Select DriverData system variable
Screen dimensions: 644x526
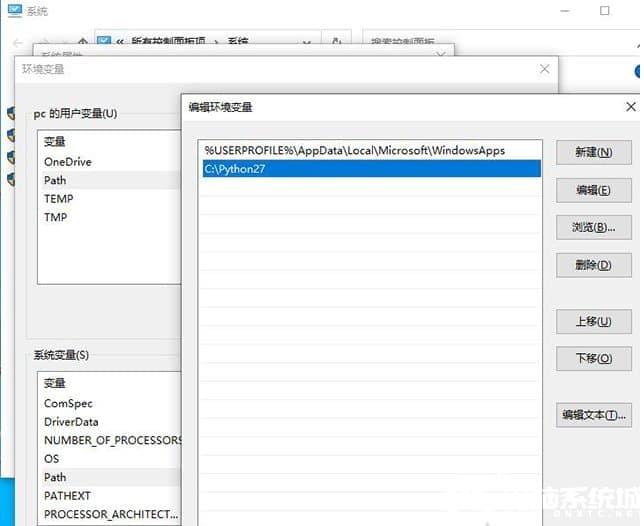coord(111,422)
